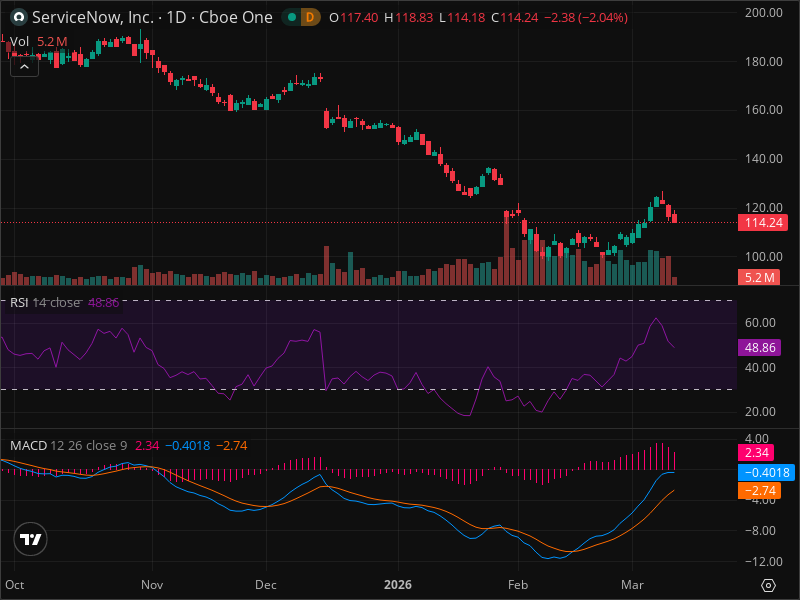Click the change value −2.38 (−2.04%)

coord(586,17)
